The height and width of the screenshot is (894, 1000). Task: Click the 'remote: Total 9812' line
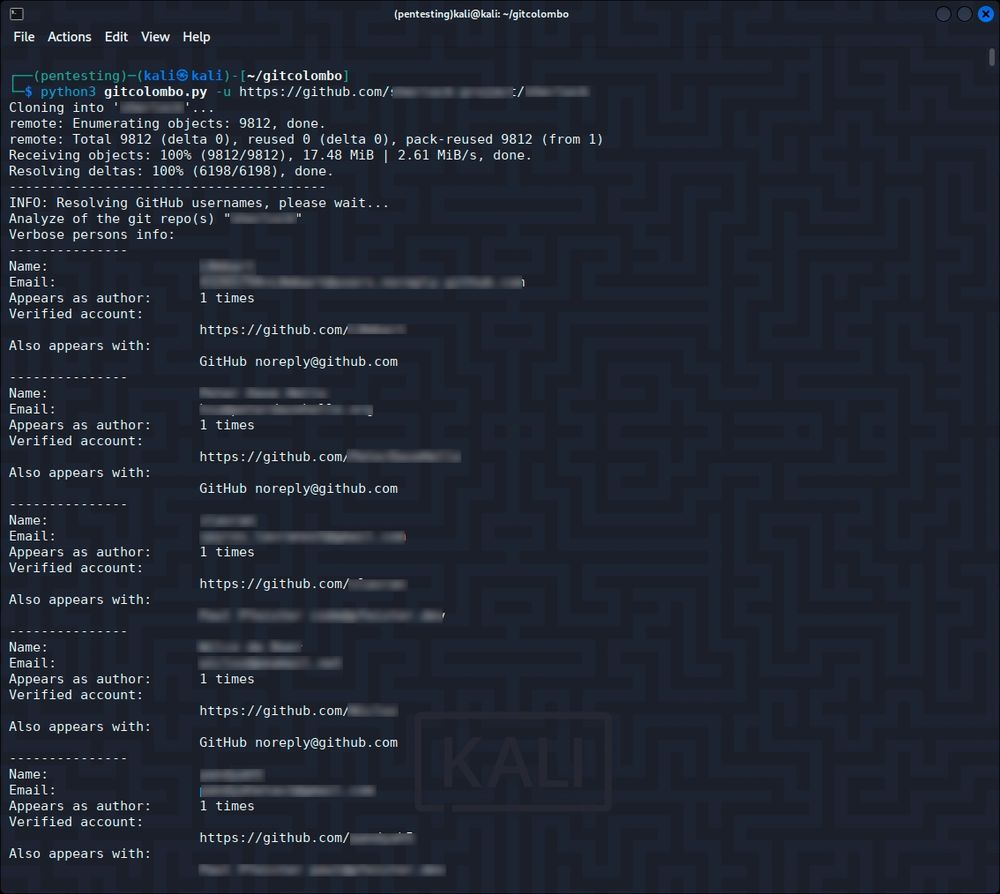(306, 140)
